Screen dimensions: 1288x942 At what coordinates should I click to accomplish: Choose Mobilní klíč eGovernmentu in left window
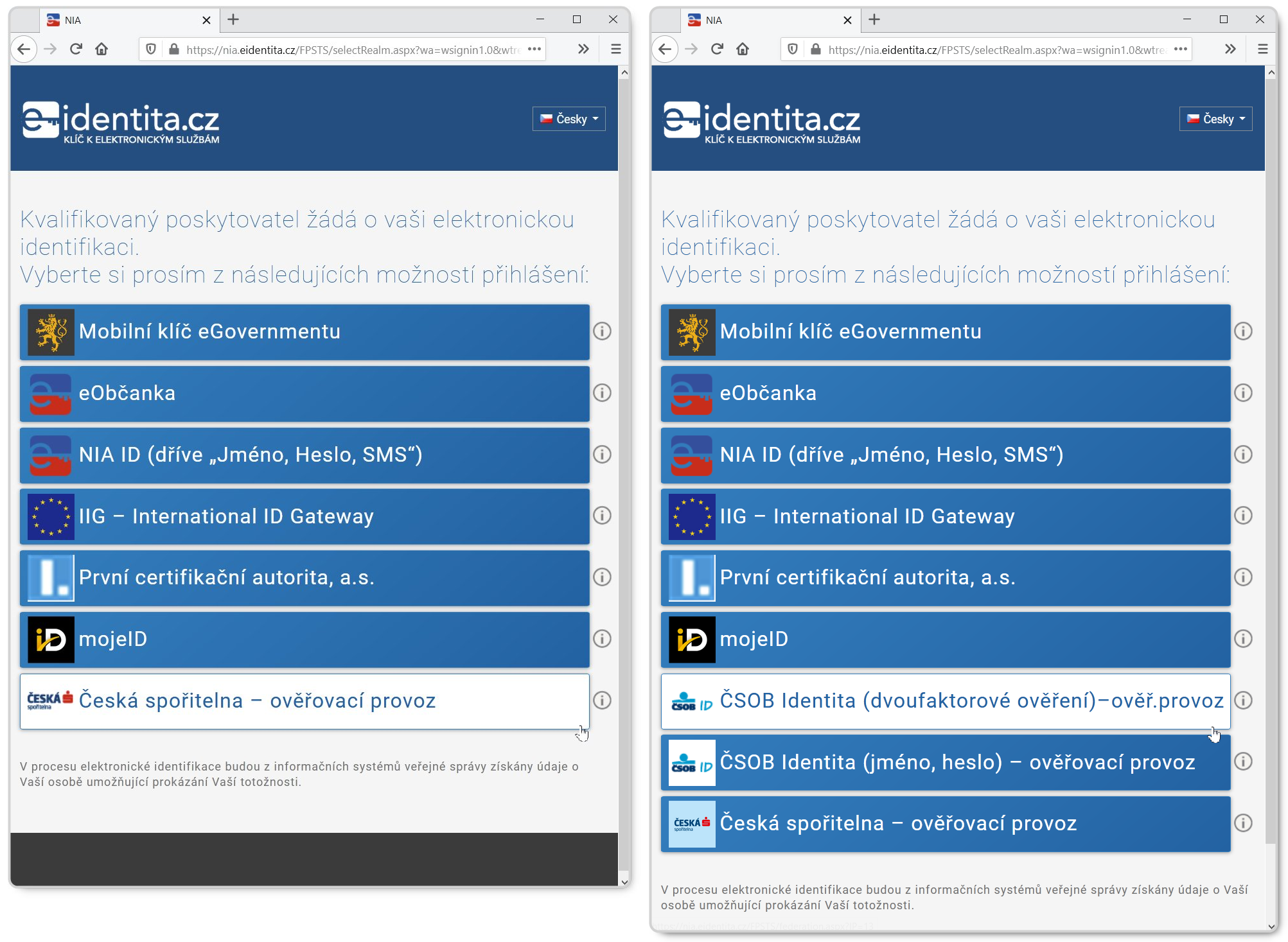(304, 332)
